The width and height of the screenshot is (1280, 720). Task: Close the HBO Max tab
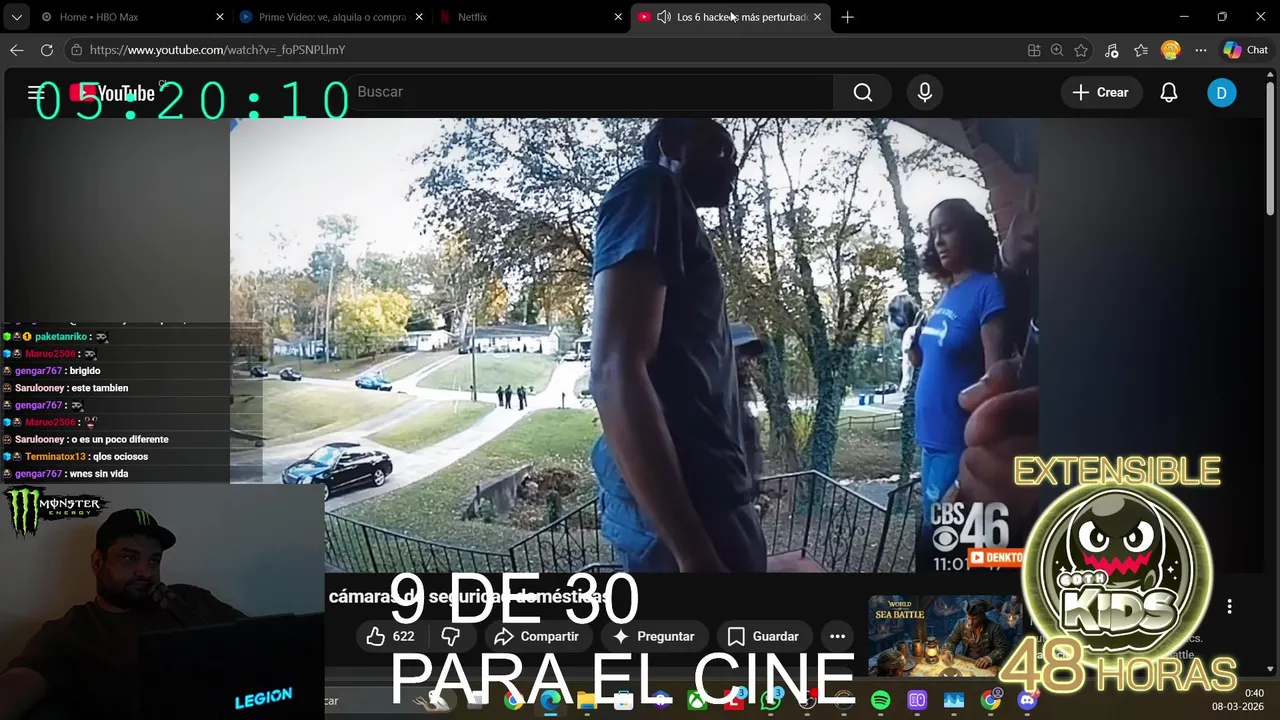click(220, 17)
